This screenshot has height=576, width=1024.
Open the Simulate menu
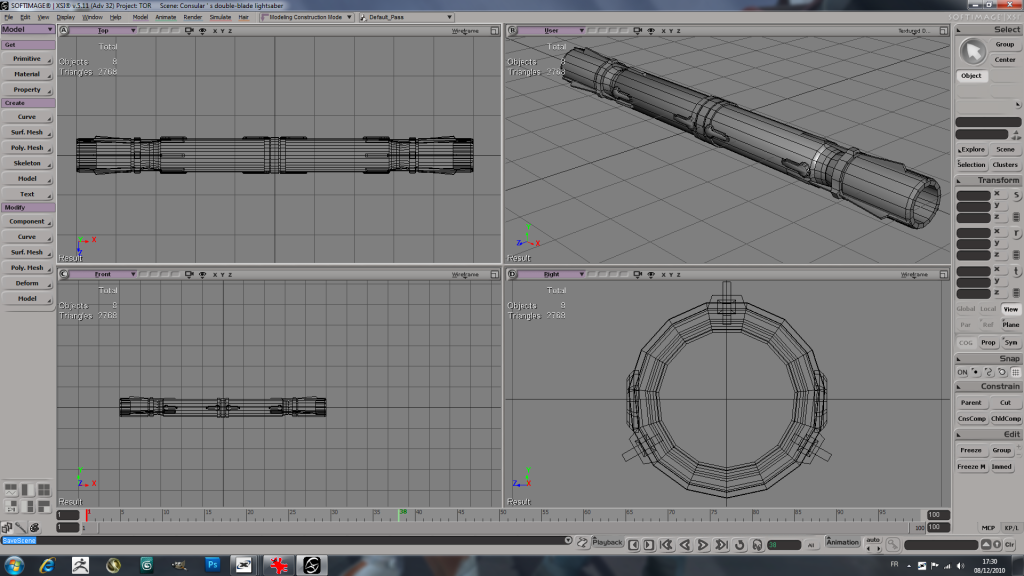(220, 17)
